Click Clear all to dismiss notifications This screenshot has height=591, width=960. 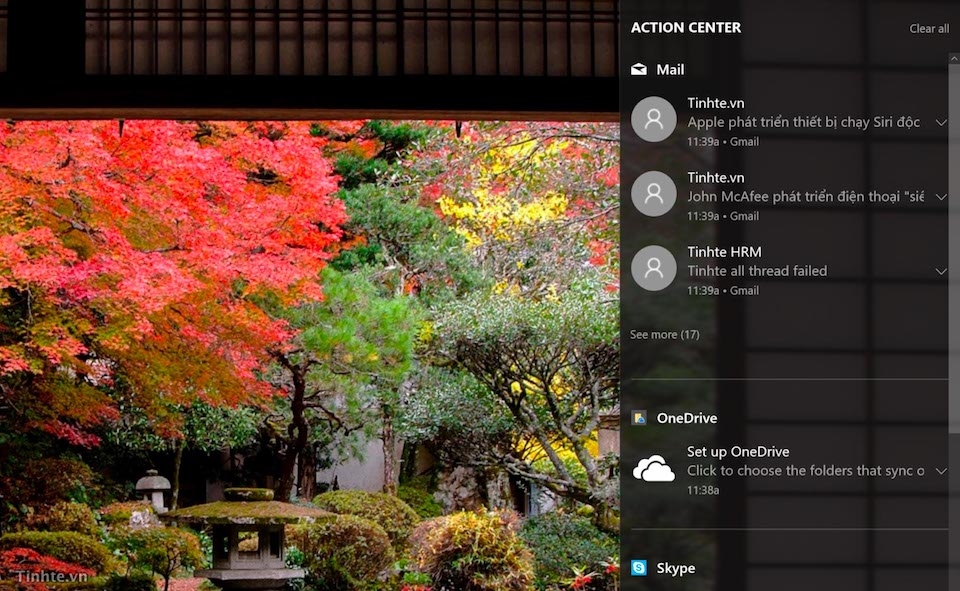[929, 28]
